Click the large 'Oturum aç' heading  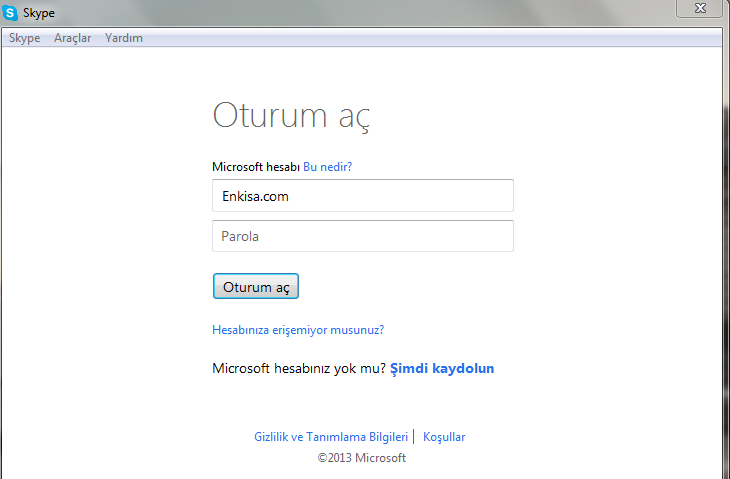coord(291,116)
